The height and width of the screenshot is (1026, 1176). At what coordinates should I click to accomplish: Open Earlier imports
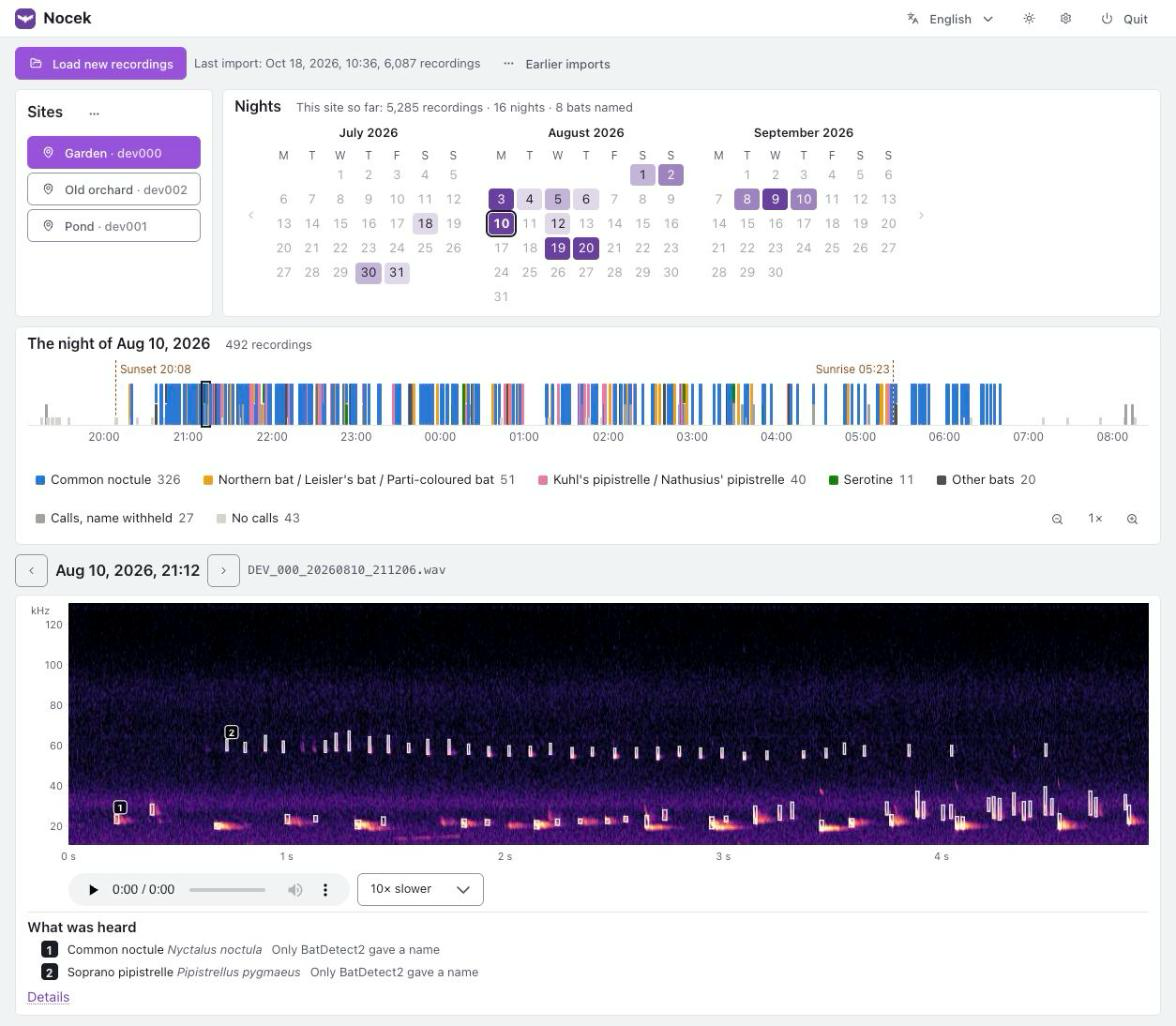tap(556, 64)
